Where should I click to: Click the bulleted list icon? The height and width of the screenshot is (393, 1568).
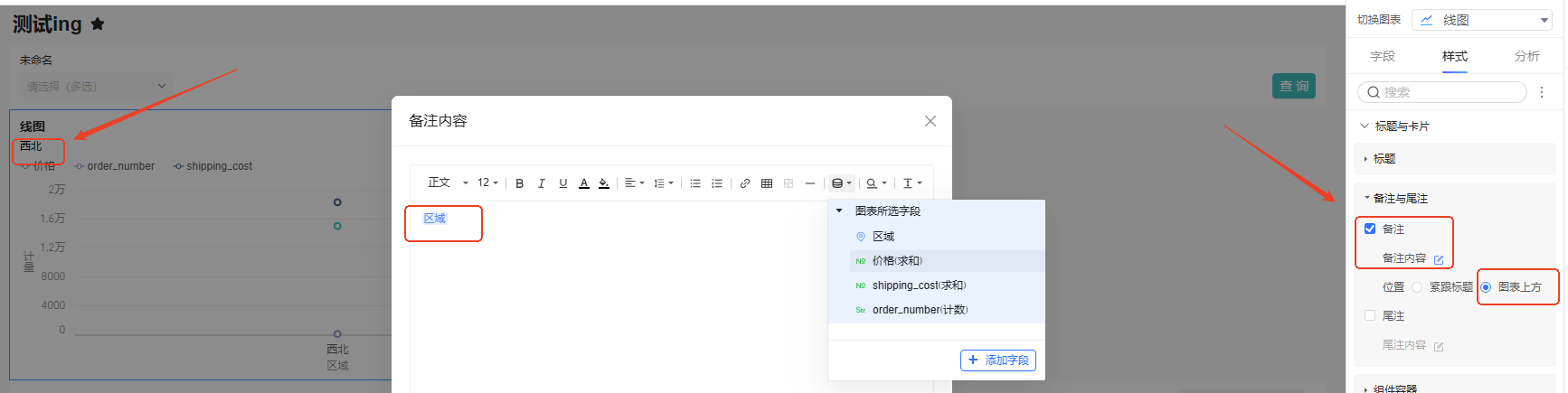coord(695,183)
